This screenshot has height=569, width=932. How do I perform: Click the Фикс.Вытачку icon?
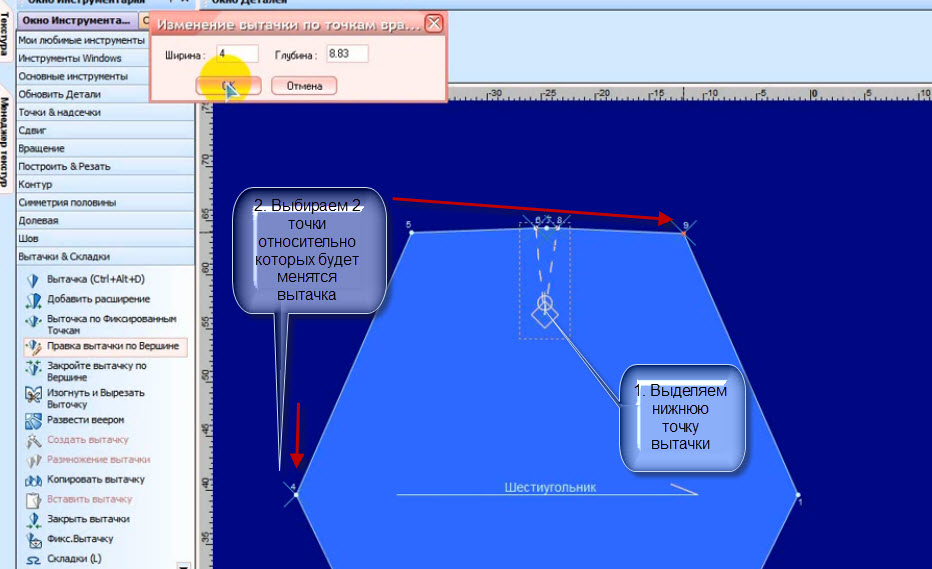coord(33,540)
